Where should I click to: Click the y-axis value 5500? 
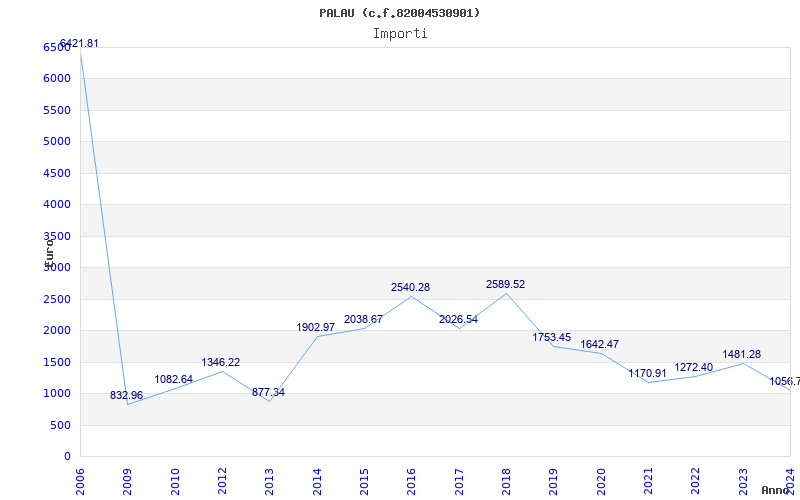pos(57,110)
